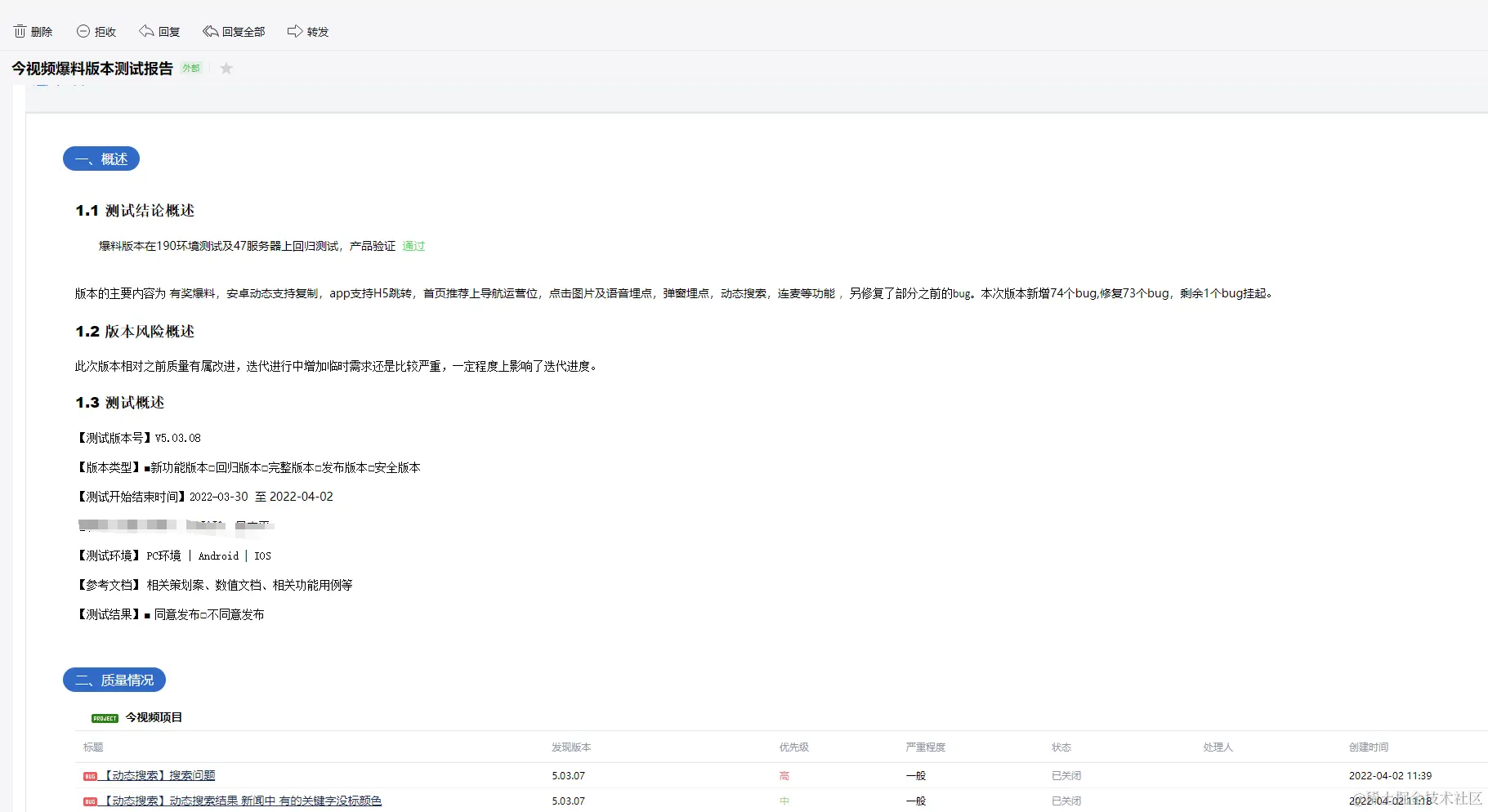
Task: Click the 严重程度 column header
Action: pyautogui.click(x=926, y=747)
